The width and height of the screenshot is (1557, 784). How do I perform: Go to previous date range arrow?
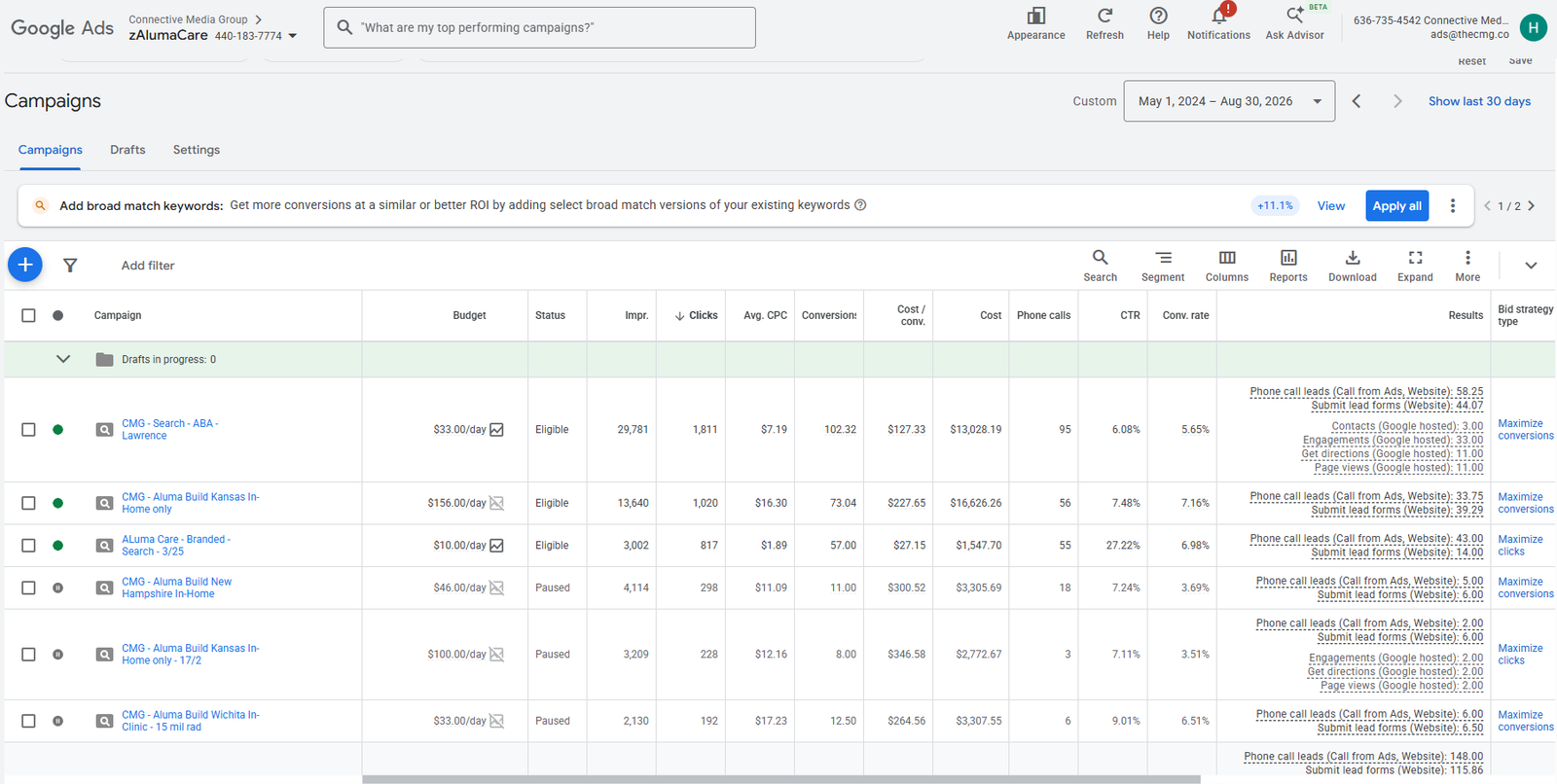1357,101
